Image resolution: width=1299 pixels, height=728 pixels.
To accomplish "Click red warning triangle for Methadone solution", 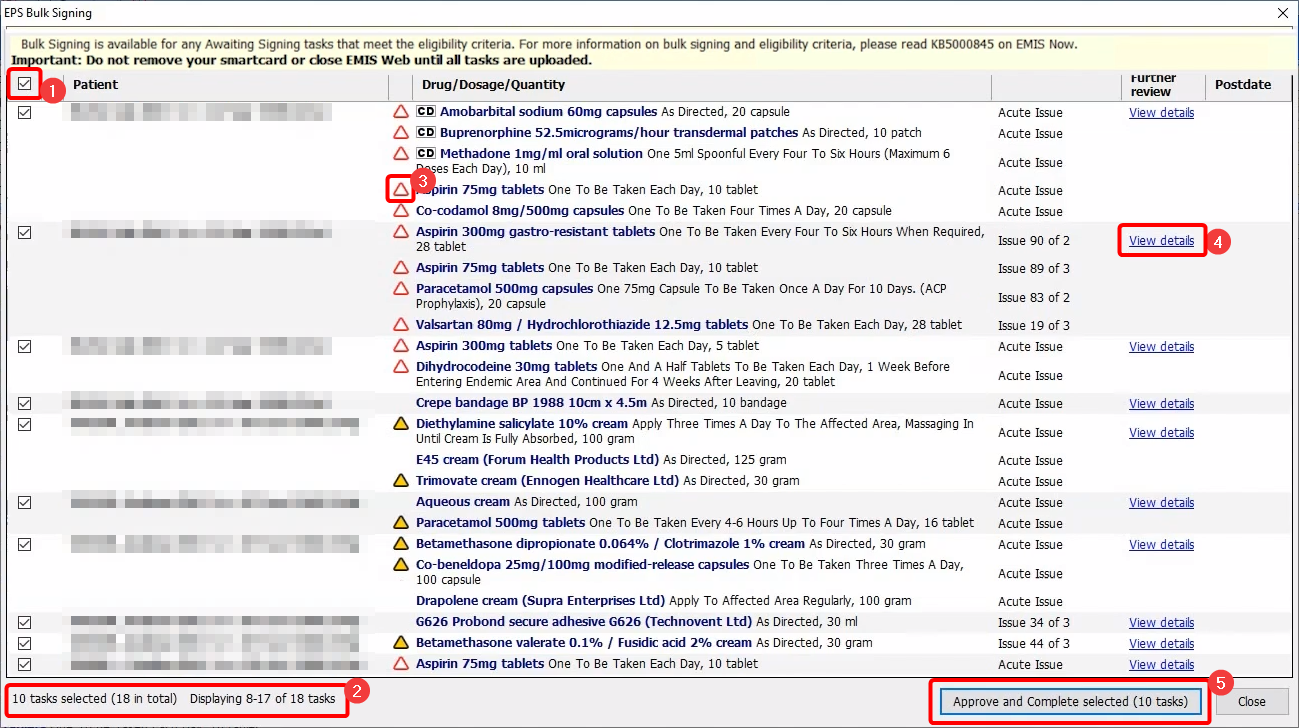I will coord(401,154).
